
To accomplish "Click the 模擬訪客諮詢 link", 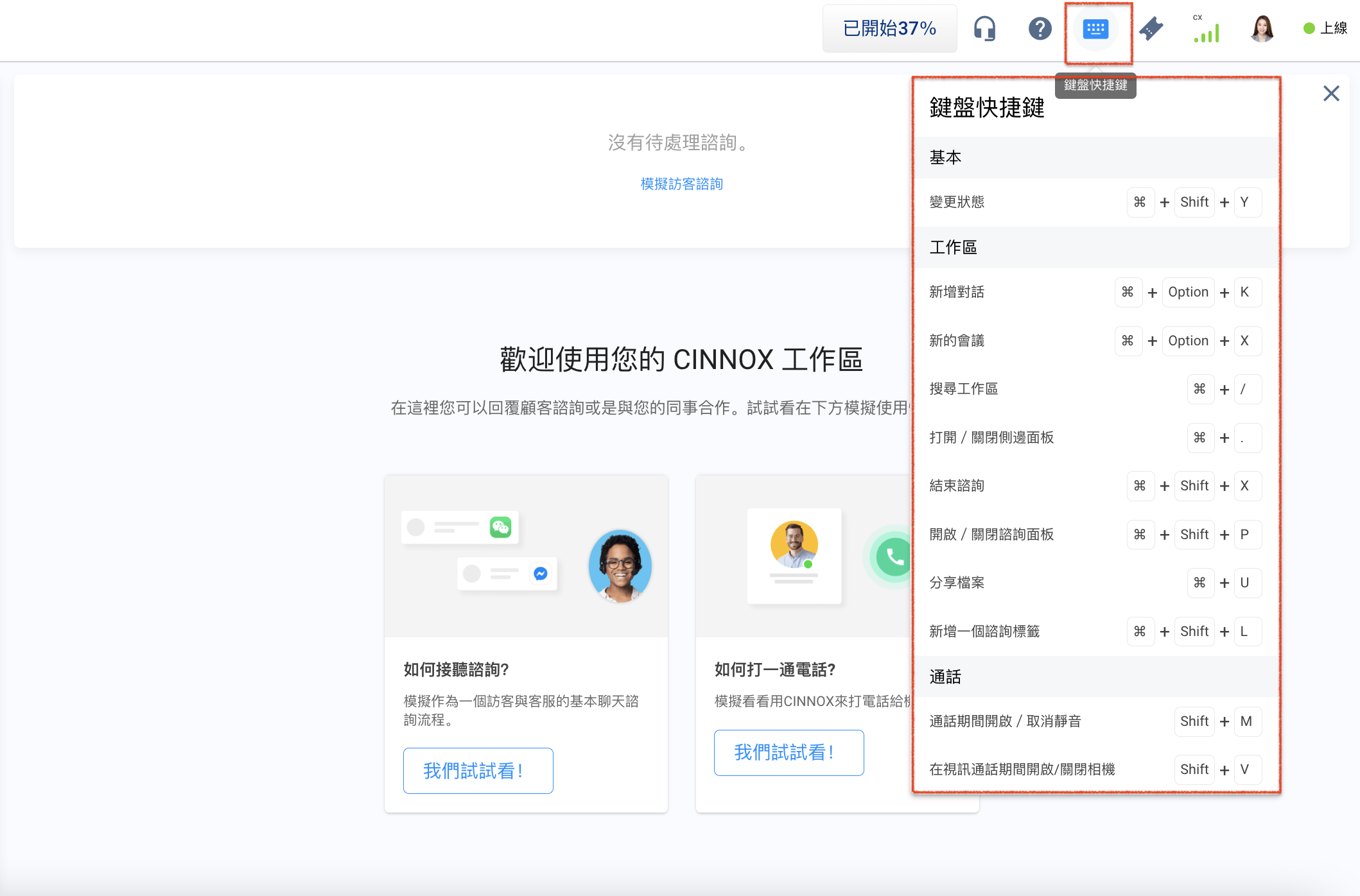I will [681, 184].
